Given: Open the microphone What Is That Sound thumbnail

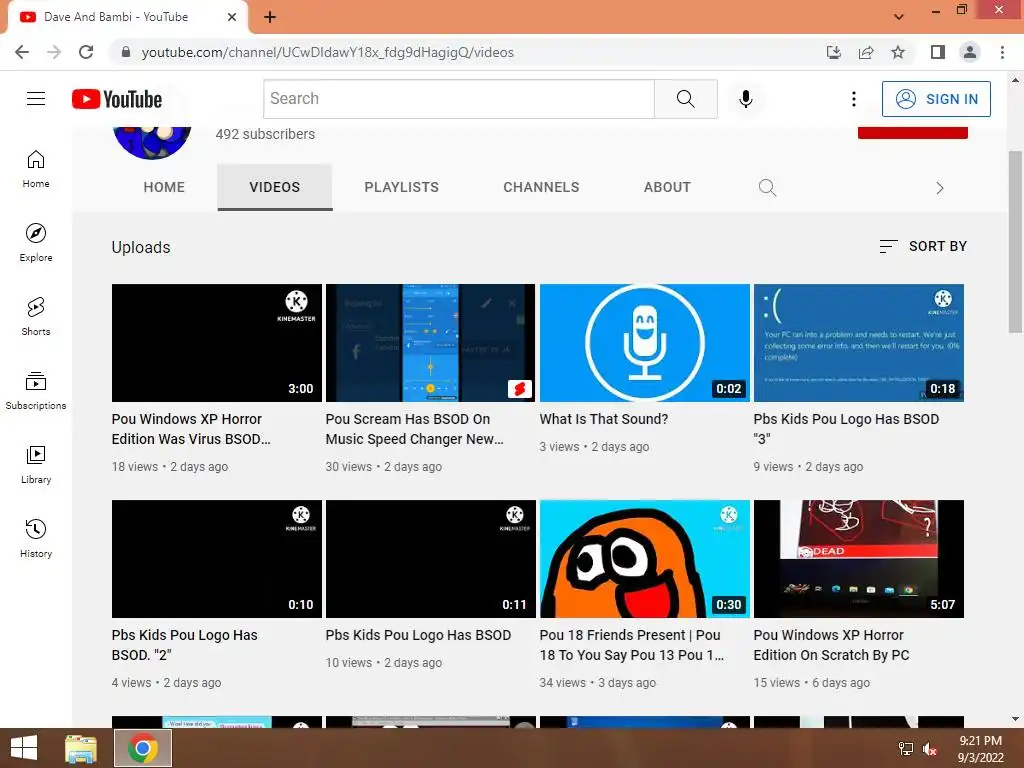Looking at the screenshot, I should (x=645, y=343).
